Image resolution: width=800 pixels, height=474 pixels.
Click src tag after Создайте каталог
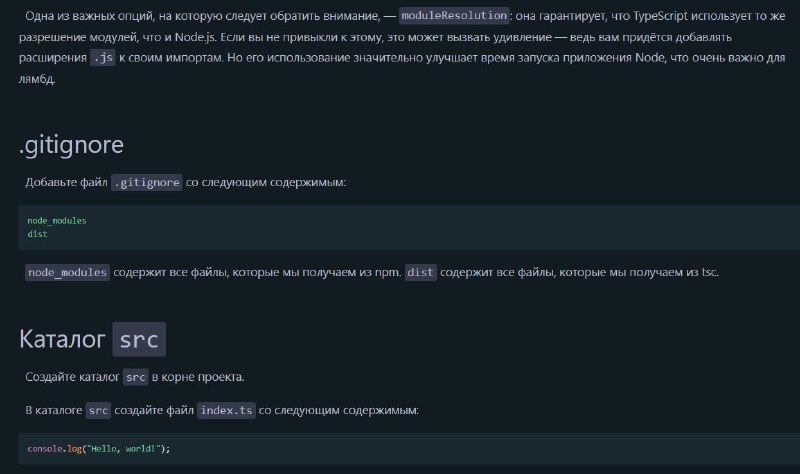click(x=136, y=377)
